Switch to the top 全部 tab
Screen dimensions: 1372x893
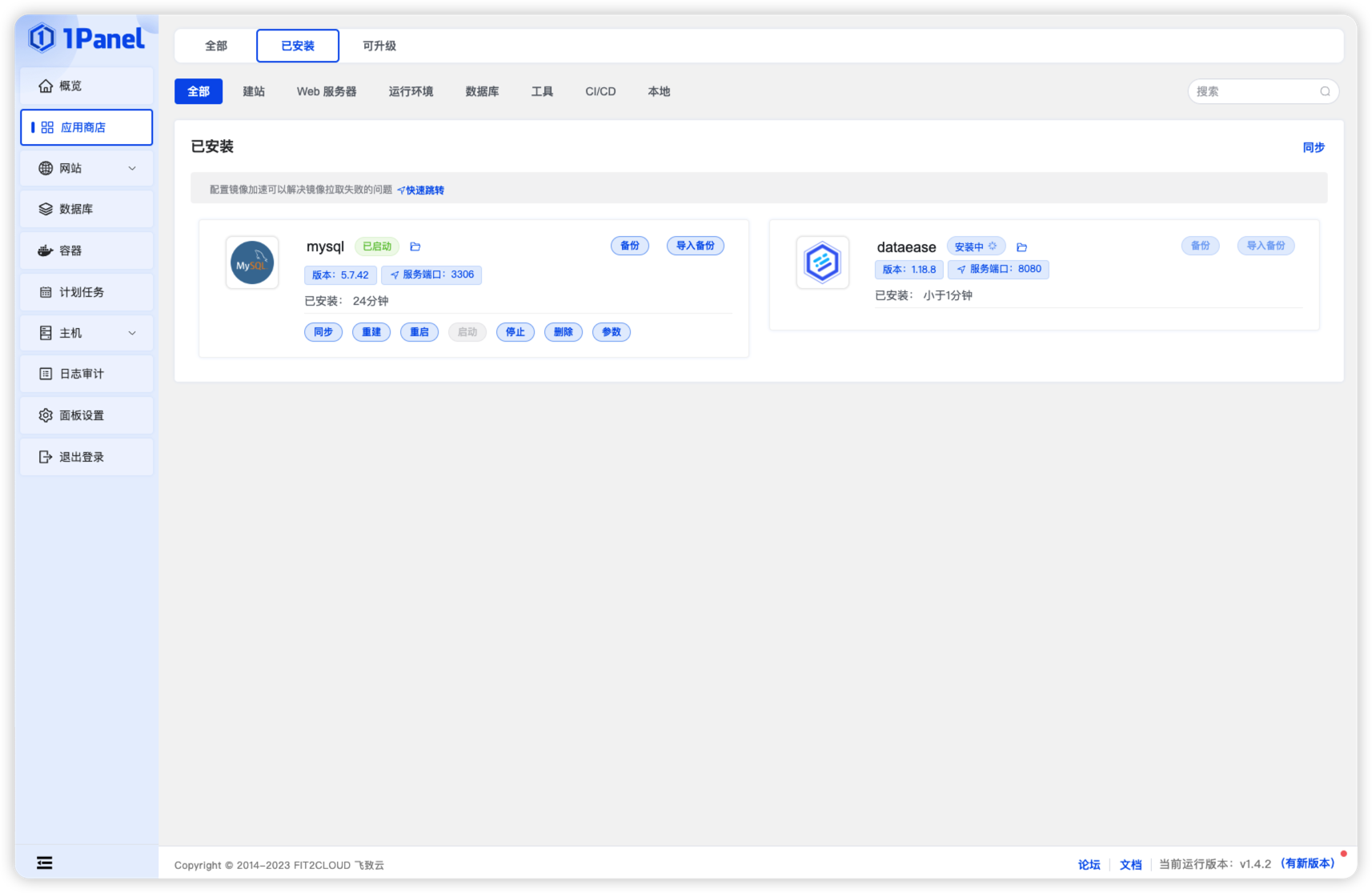[216, 46]
